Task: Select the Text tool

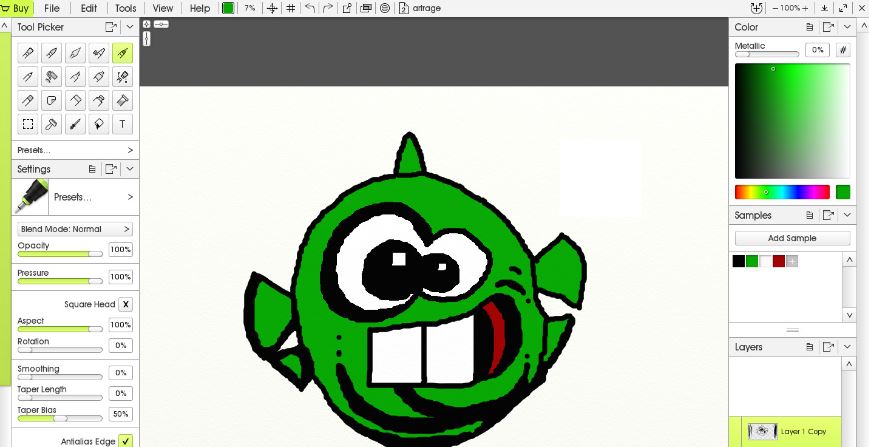Action: click(x=122, y=125)
